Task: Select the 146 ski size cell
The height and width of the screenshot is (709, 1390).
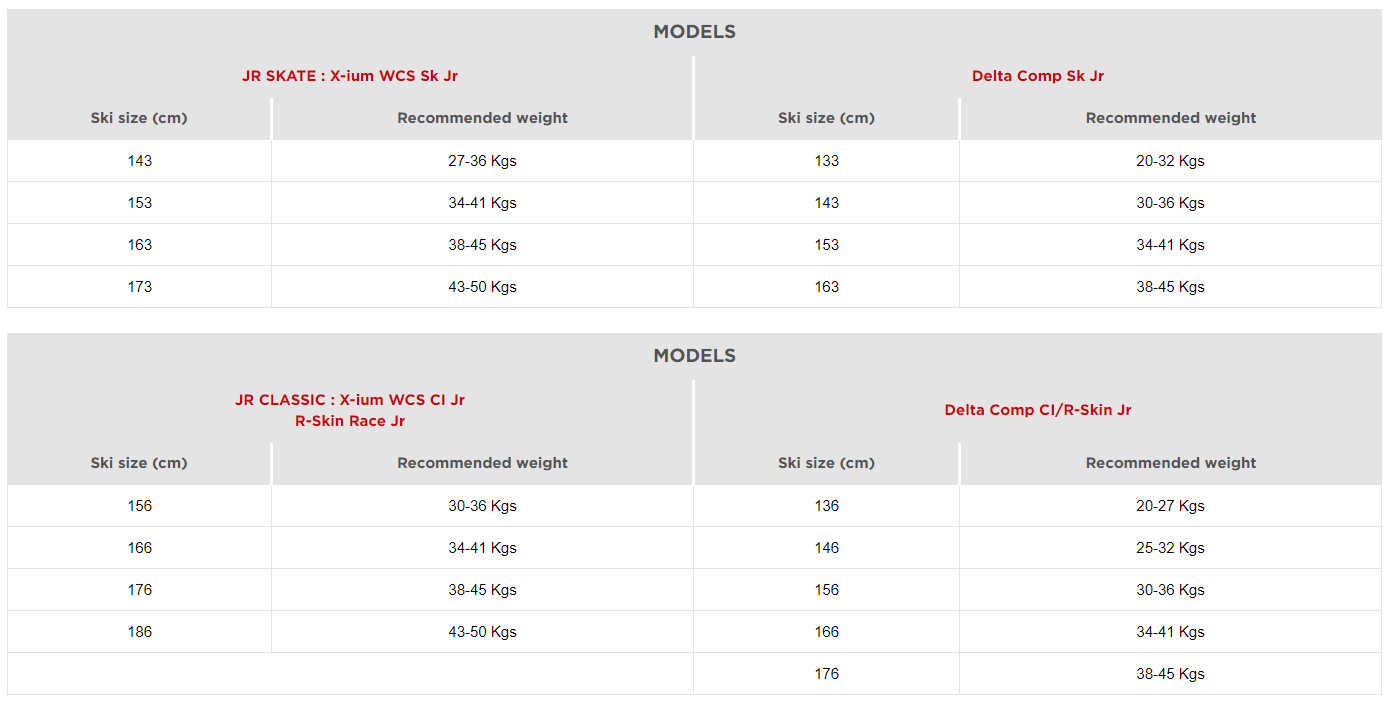Action: tap(826, 548)
